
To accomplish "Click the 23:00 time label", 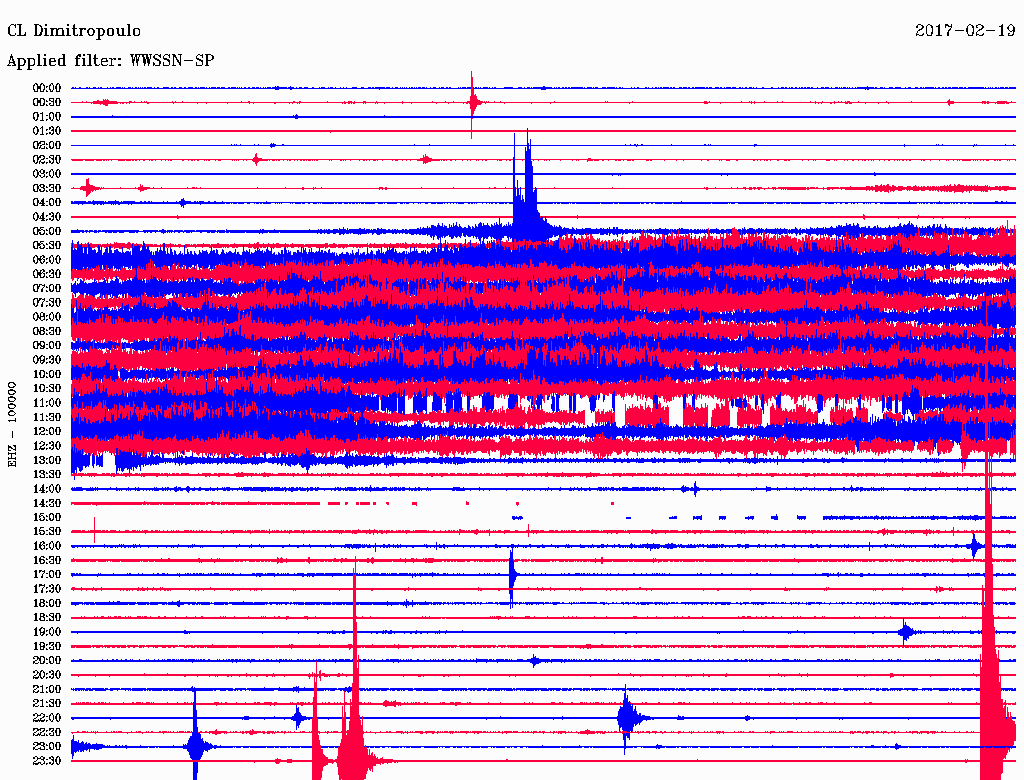I will (x=47, y=747).
